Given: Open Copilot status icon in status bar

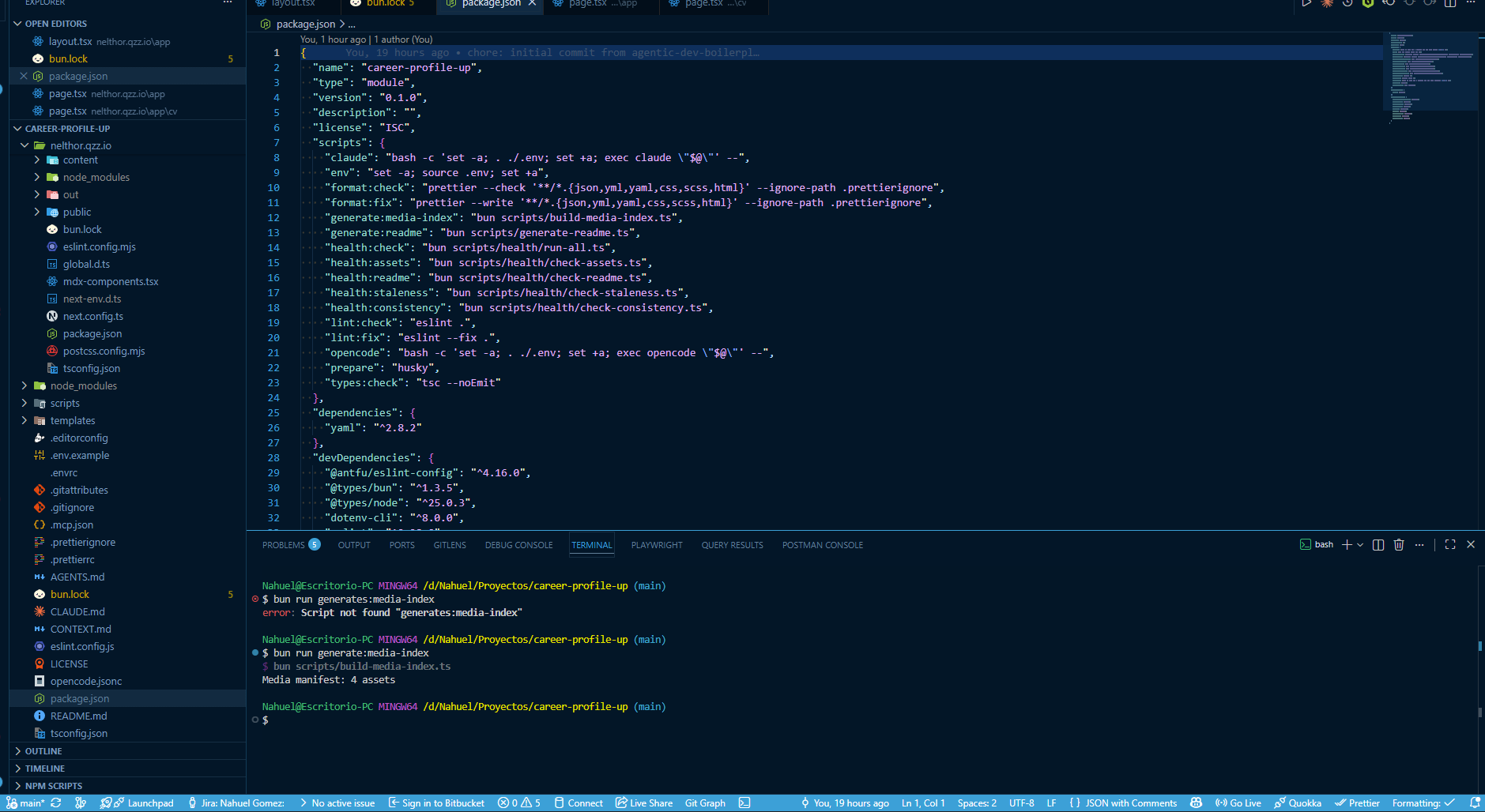Looking at the screenshot, I should pos(1196,803).
